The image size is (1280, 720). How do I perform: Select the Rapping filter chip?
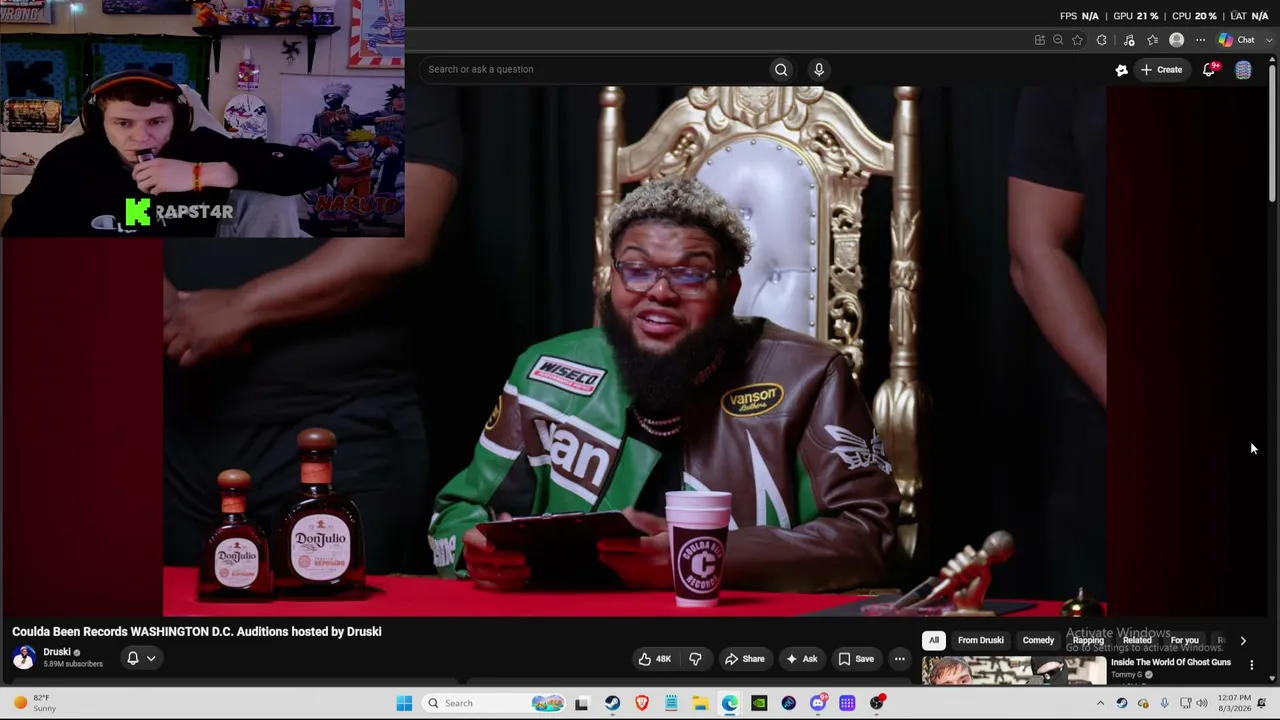pyautogui.click(x=1088, y=641)
